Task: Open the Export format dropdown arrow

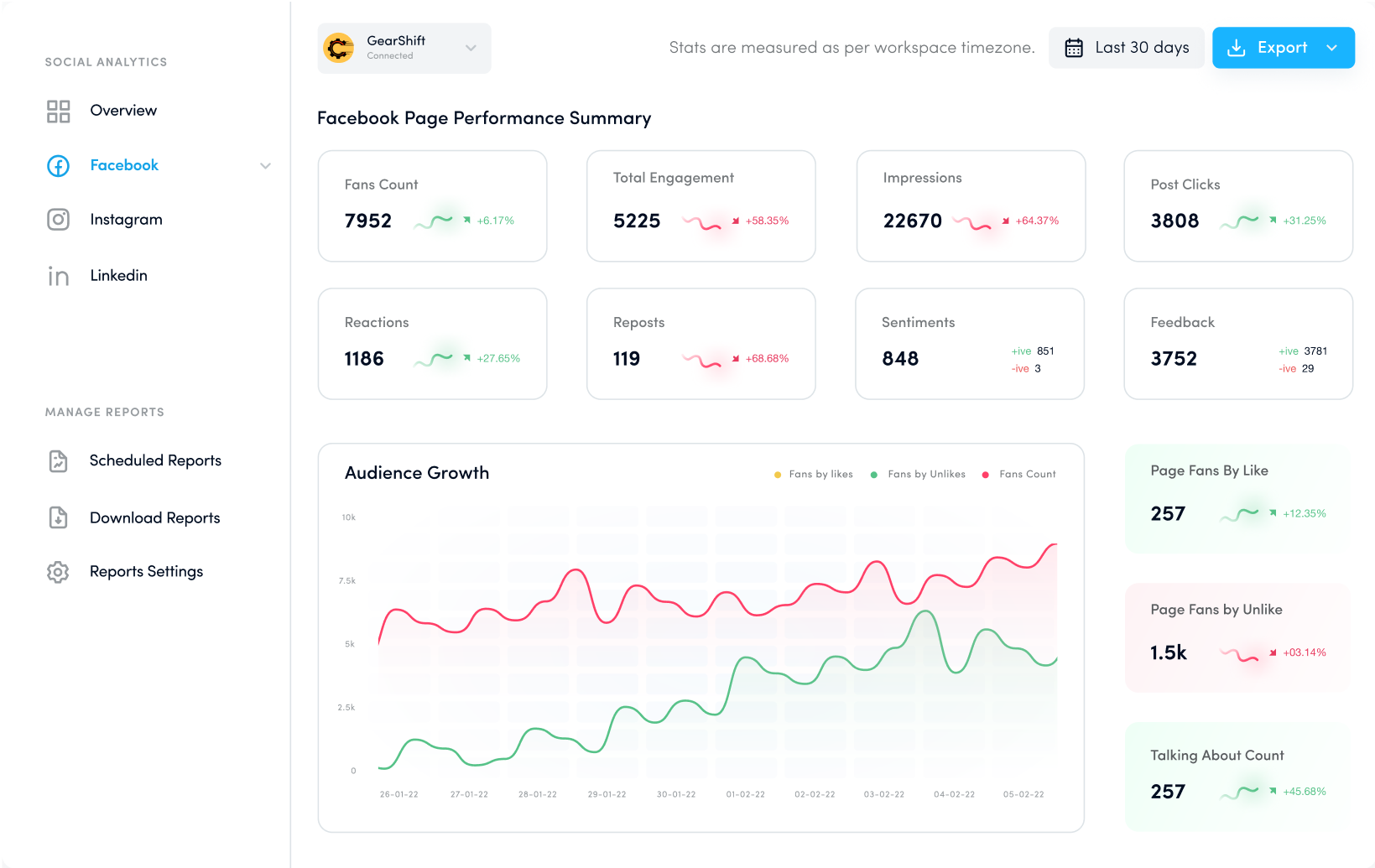Action: point(1331,48)
